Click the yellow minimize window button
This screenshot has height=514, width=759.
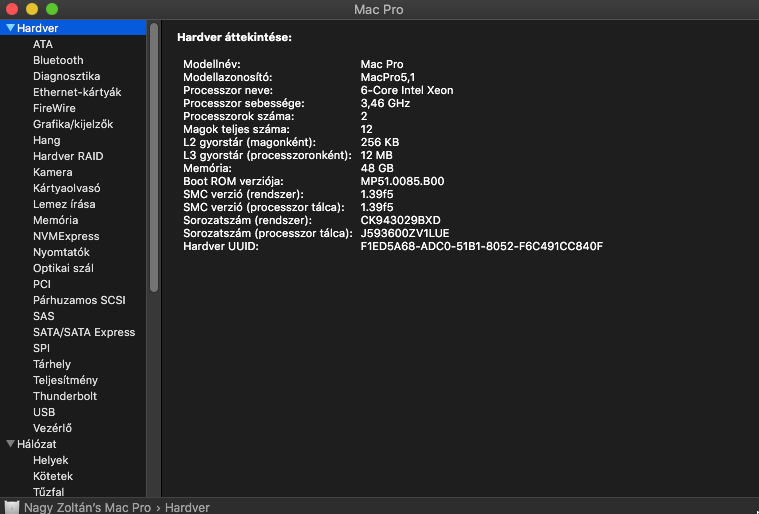[32, 9]
